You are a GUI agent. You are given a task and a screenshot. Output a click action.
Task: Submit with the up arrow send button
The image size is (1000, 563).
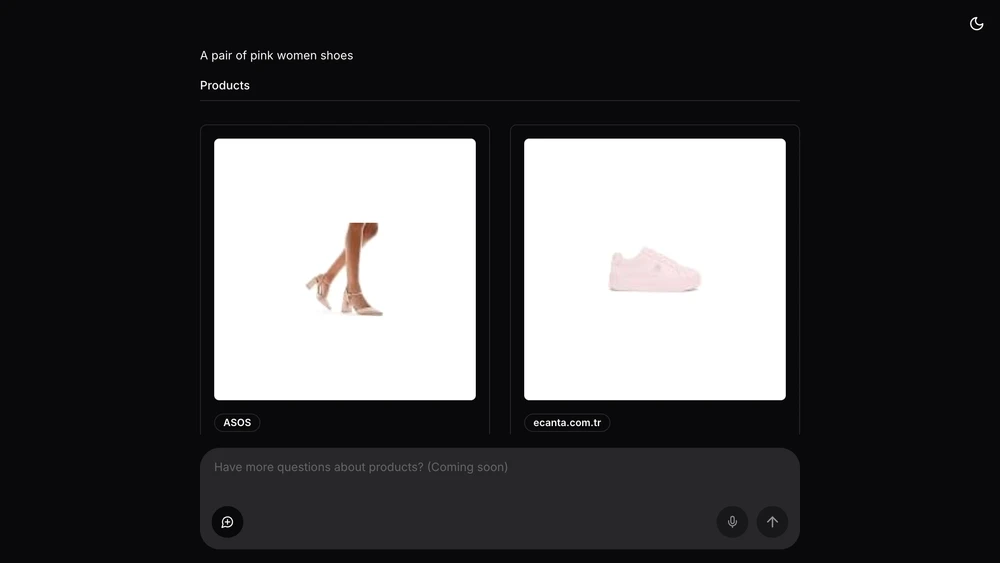click(x=772, y=522)
